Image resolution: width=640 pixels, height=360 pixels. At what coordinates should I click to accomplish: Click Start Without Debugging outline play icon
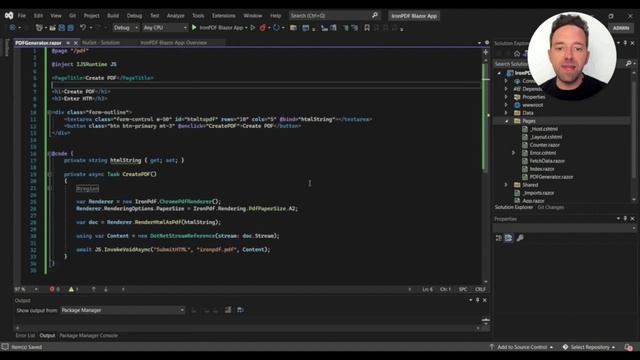pos(253,28)
